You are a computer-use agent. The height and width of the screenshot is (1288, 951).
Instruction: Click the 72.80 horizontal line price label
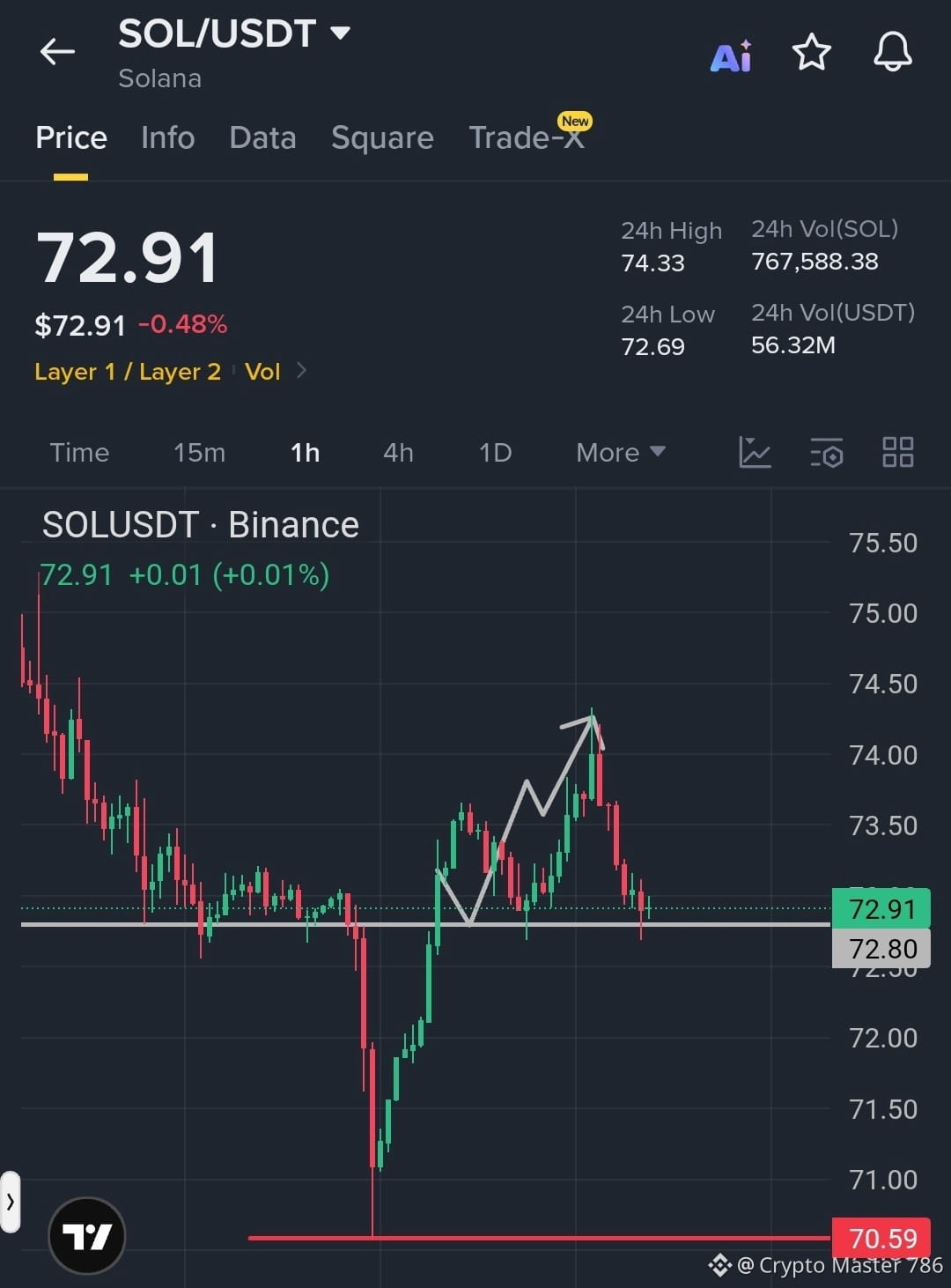(881, 949)
